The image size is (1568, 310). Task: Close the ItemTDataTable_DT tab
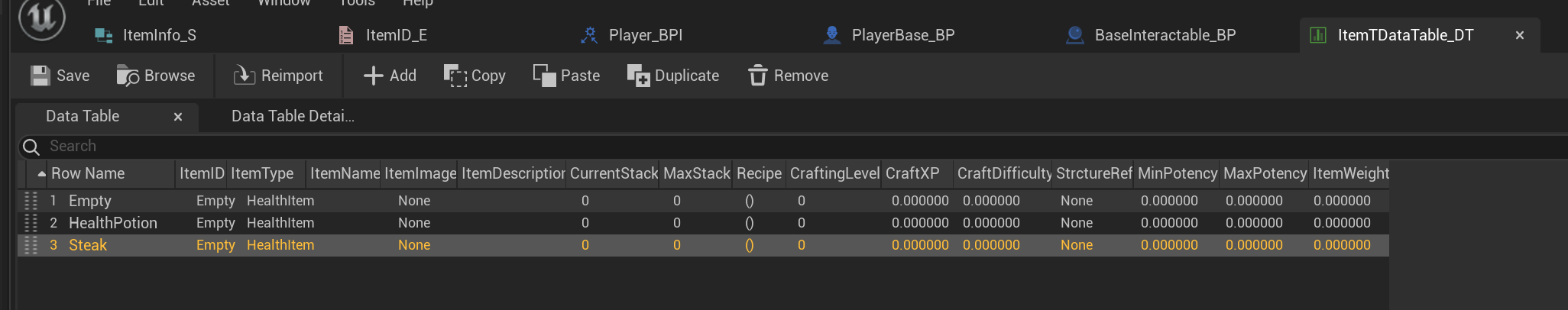click(x=1520, y=35)
